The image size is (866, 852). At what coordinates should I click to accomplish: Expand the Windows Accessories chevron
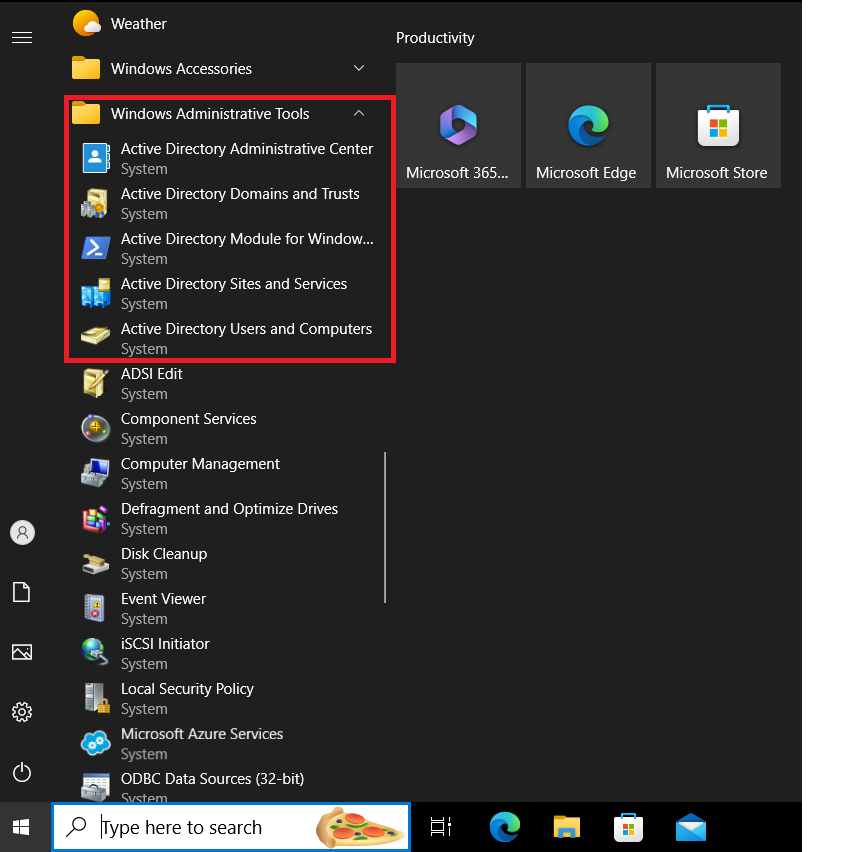coord(359,68)
